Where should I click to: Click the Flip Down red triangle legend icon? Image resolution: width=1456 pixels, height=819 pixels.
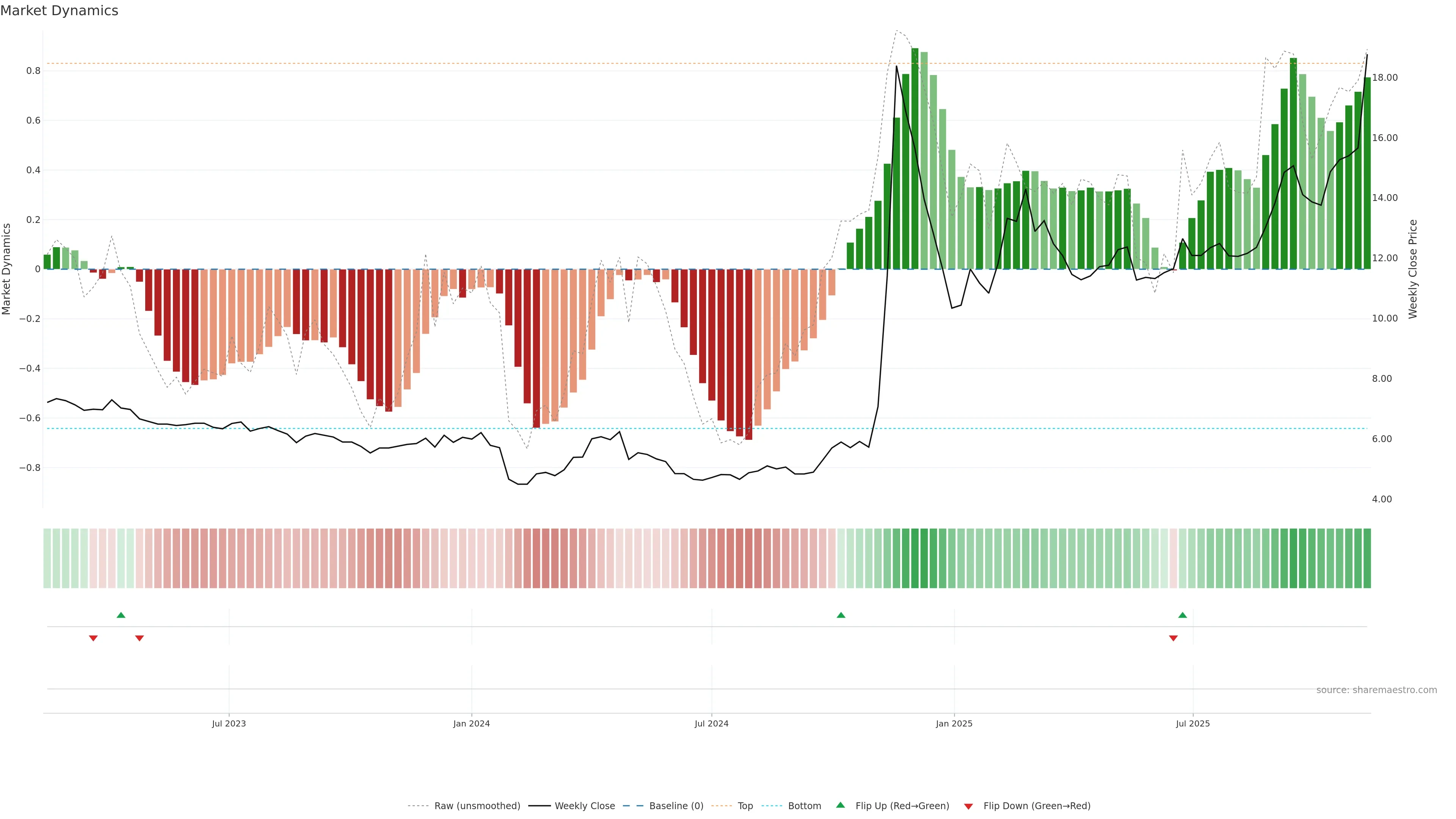[968, 806]
